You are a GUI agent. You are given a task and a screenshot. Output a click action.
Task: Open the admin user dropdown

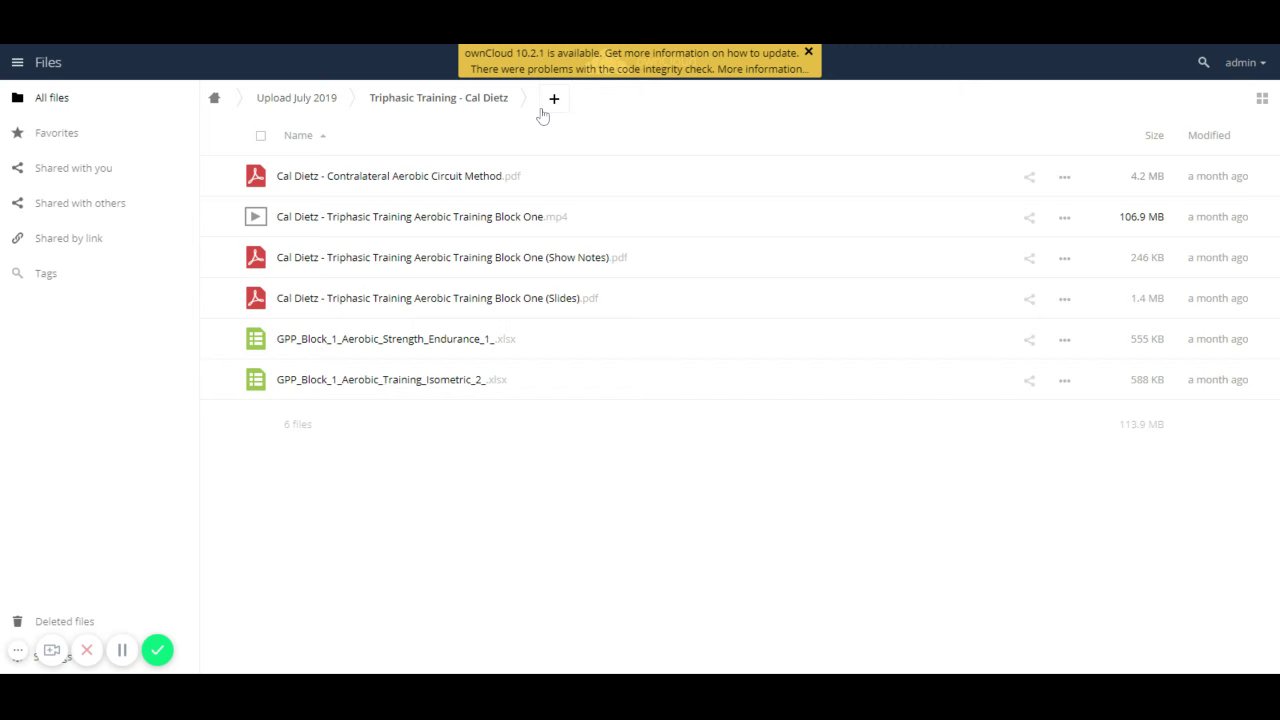coord(1245,62)
